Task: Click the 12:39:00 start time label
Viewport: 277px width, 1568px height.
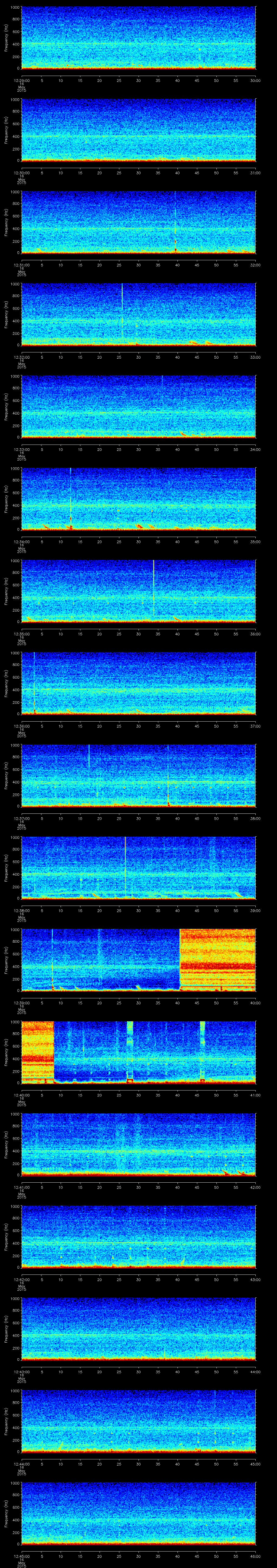Action: point(21,1003)
